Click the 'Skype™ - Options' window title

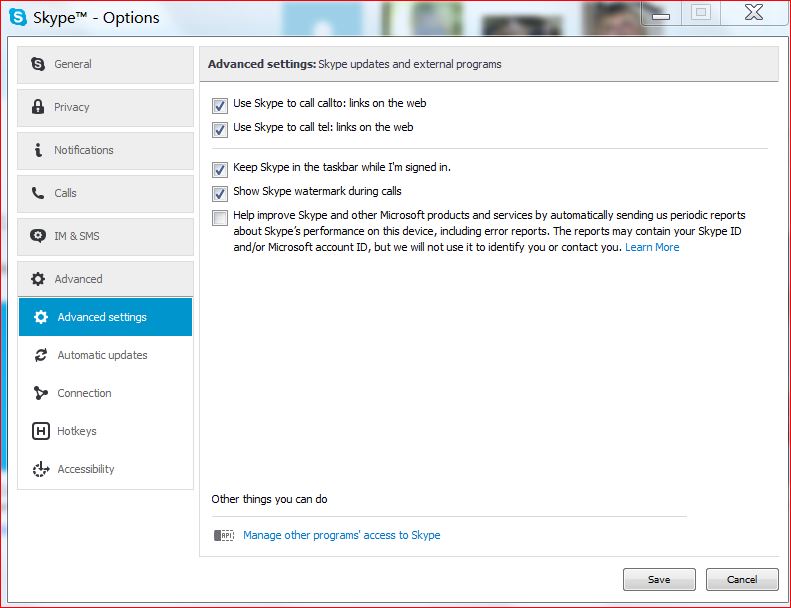tap(96, 18)
